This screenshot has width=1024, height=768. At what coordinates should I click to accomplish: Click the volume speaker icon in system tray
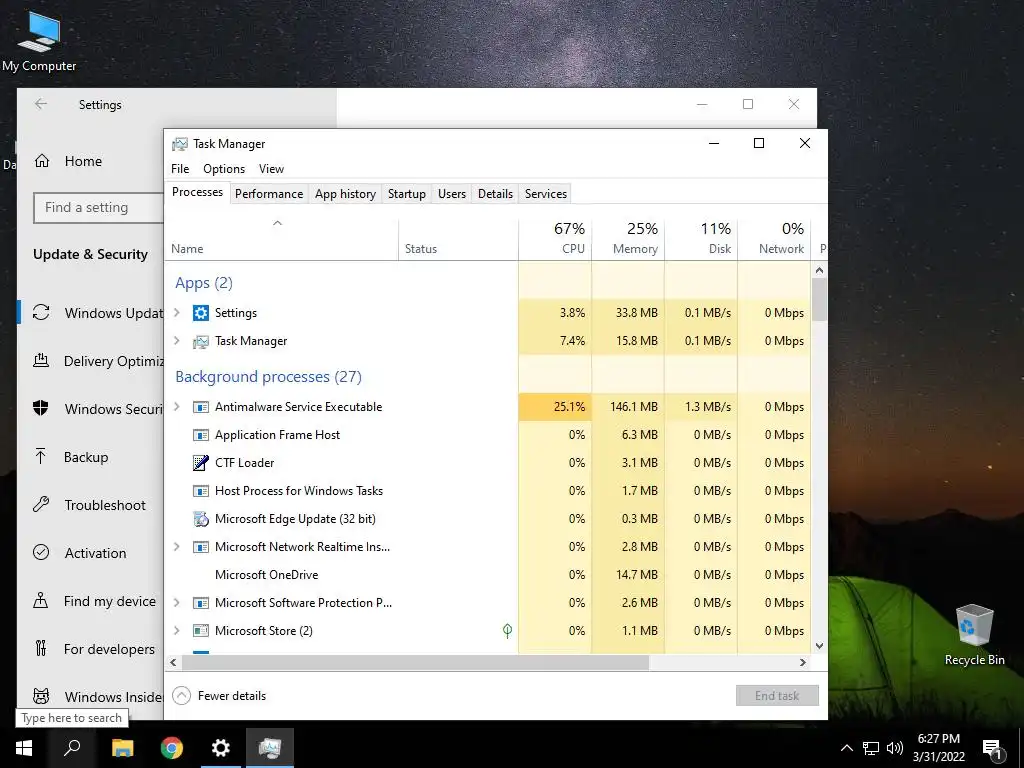[895, 748]
